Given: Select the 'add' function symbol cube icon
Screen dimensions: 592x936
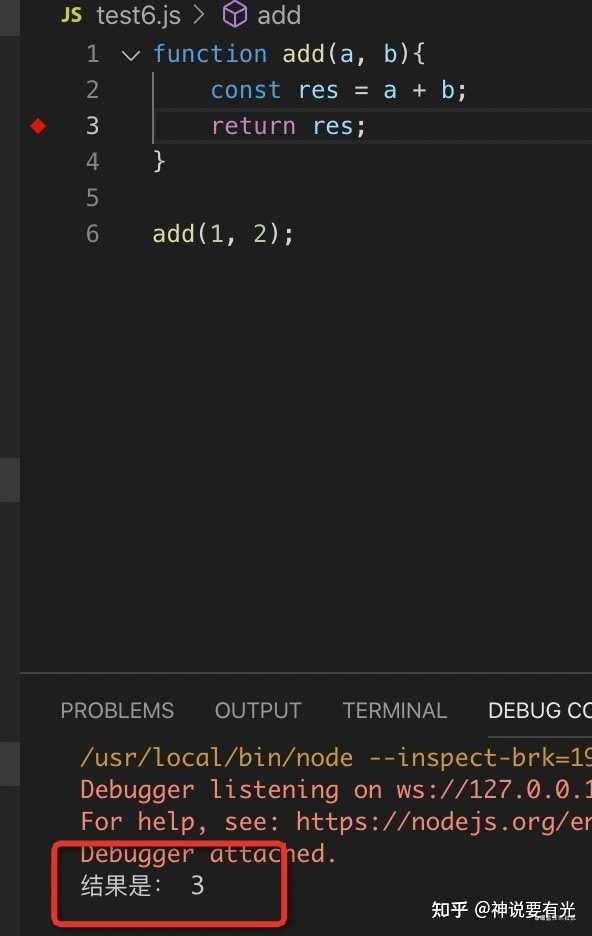Looking at the screenshot, I should coord(235,15).
